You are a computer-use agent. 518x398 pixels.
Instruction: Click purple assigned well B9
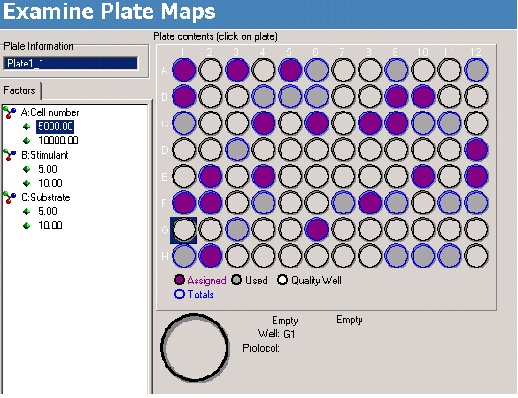pyautogui.click(x=397, y=97)
